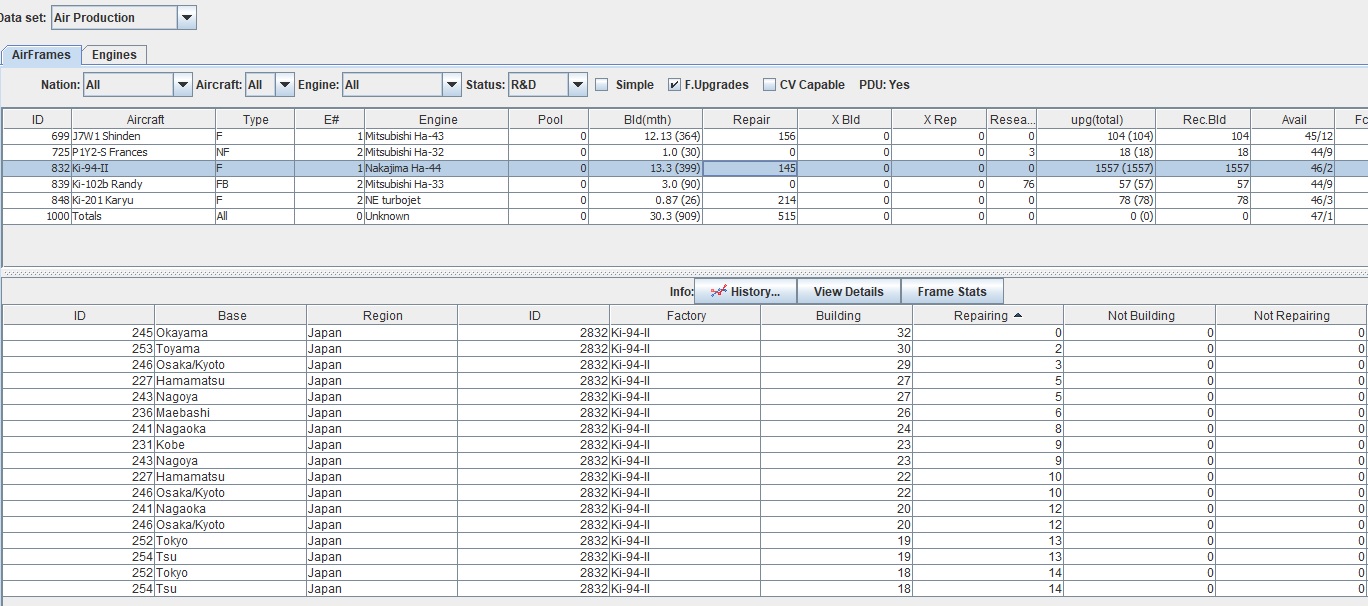Image resolution: width=1368 pixels, height=606 pixels.
Task: Click the Nakajima Ha-44 engine cell
Action: point(436,168)
